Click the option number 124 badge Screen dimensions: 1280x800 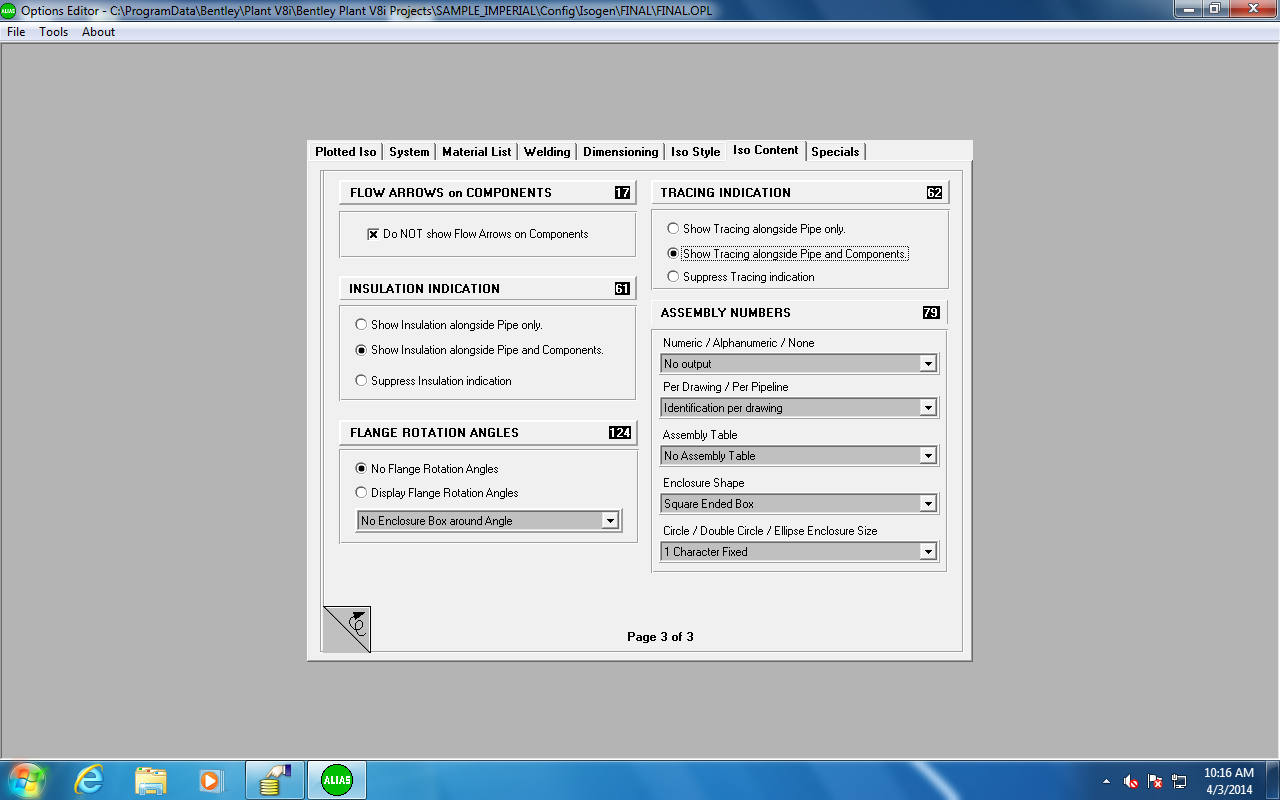(620, 433)
